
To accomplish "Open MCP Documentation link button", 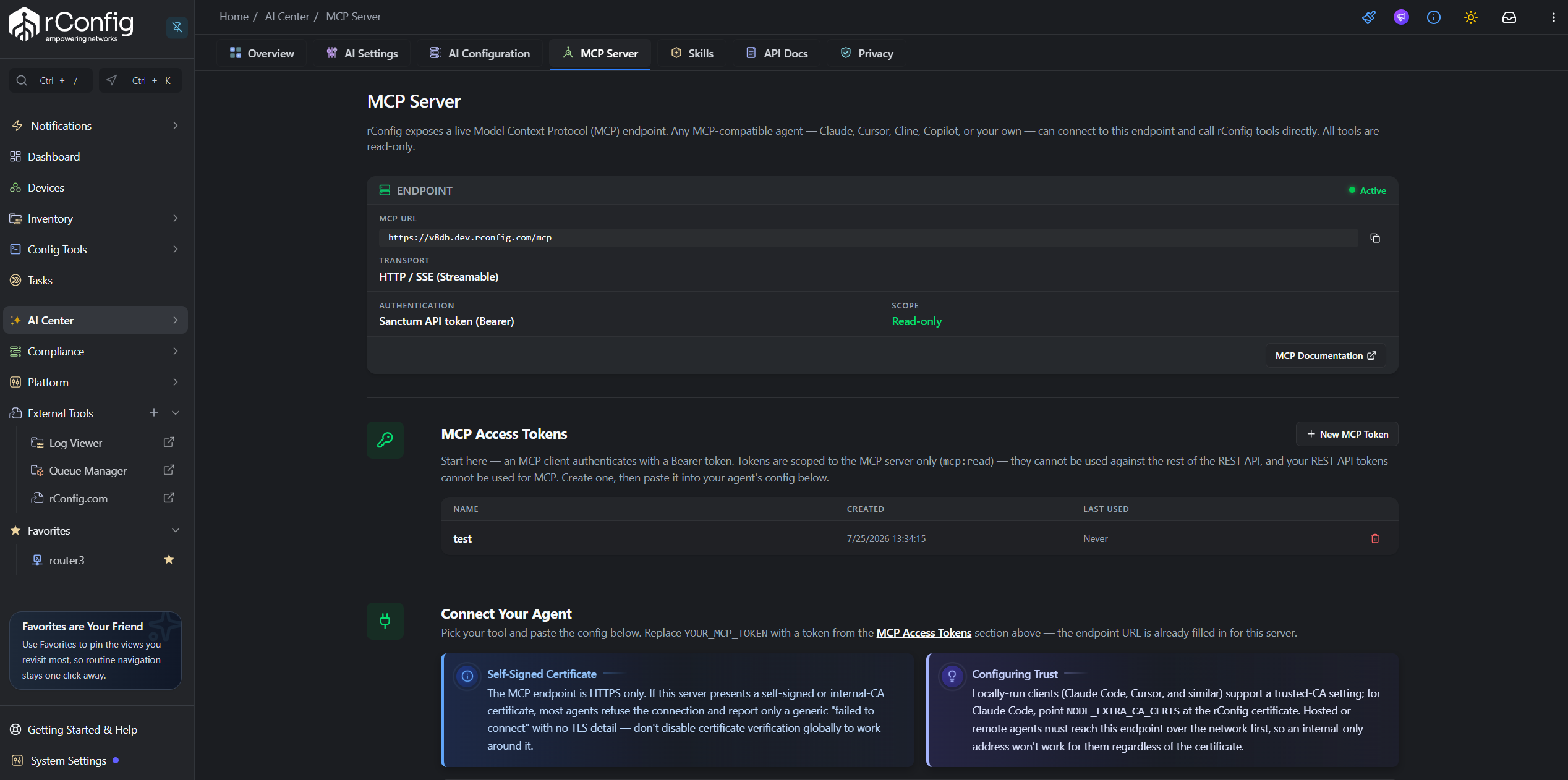I will click(1326, 355).
